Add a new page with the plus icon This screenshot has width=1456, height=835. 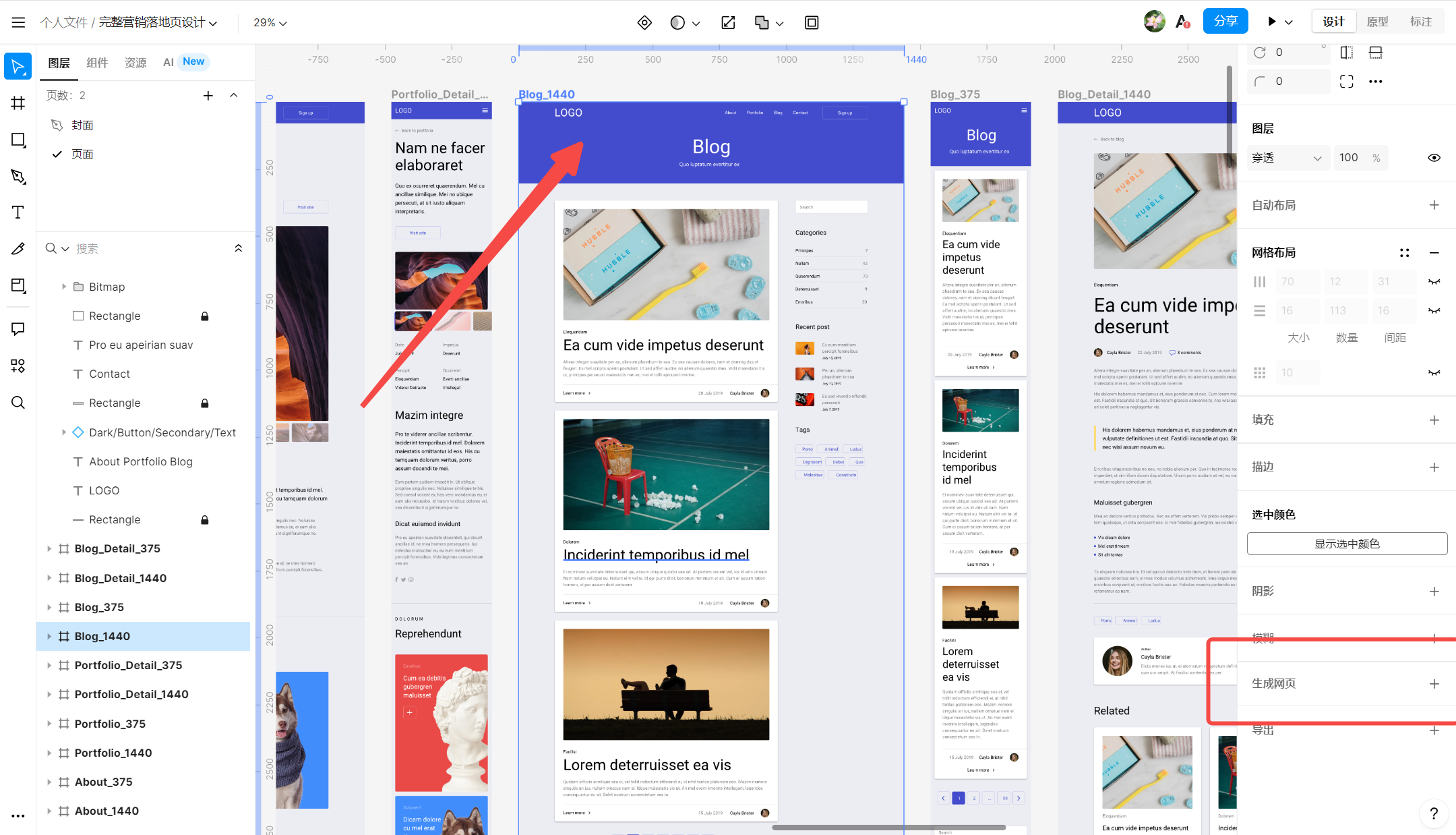[208, 95]
